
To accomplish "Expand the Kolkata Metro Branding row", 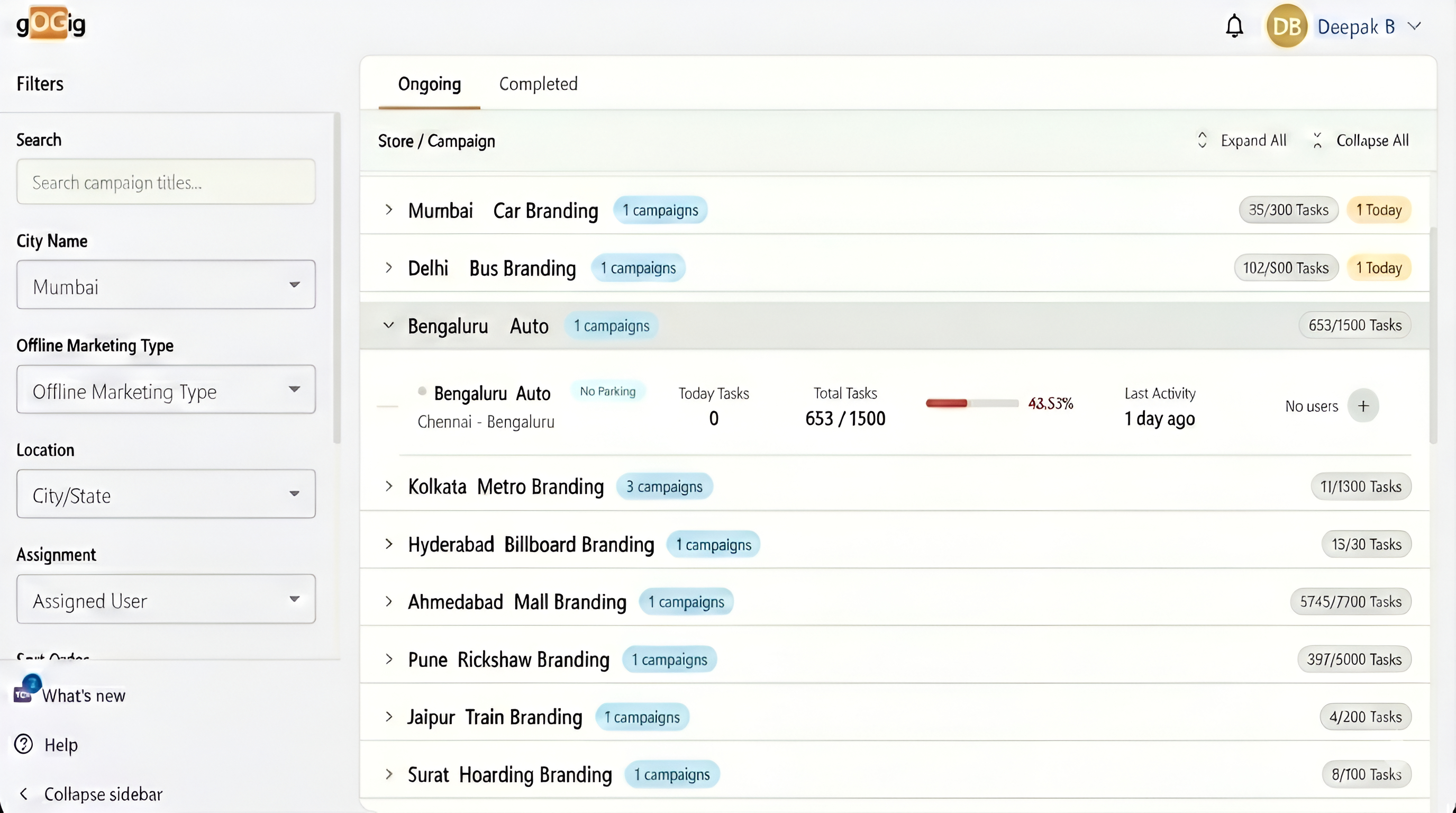I will tap(389, 486).
